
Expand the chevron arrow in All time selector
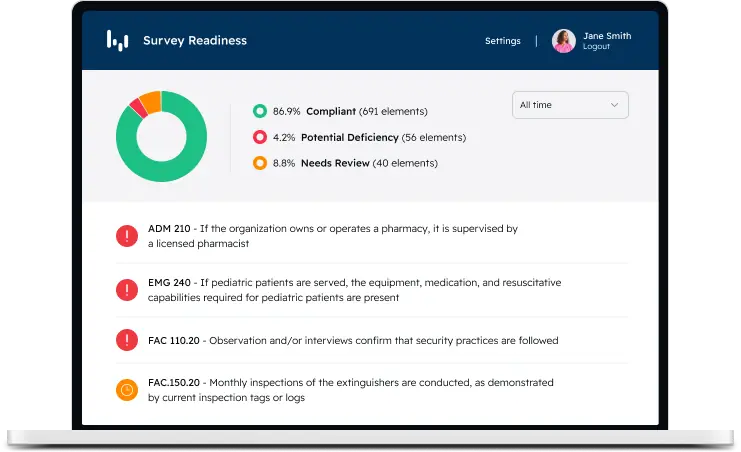click(614, 105)
